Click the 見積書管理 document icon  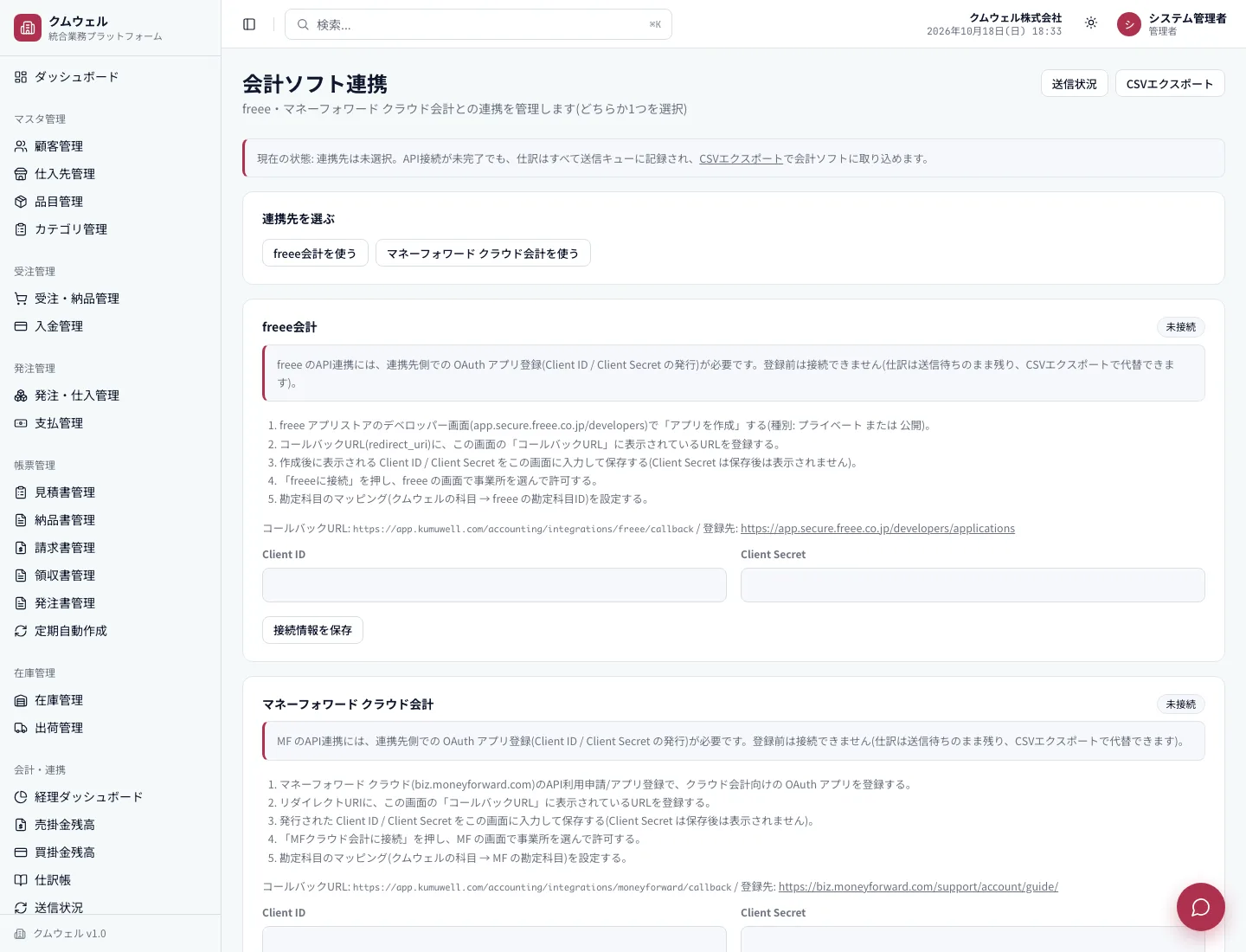tap(21, 492)
